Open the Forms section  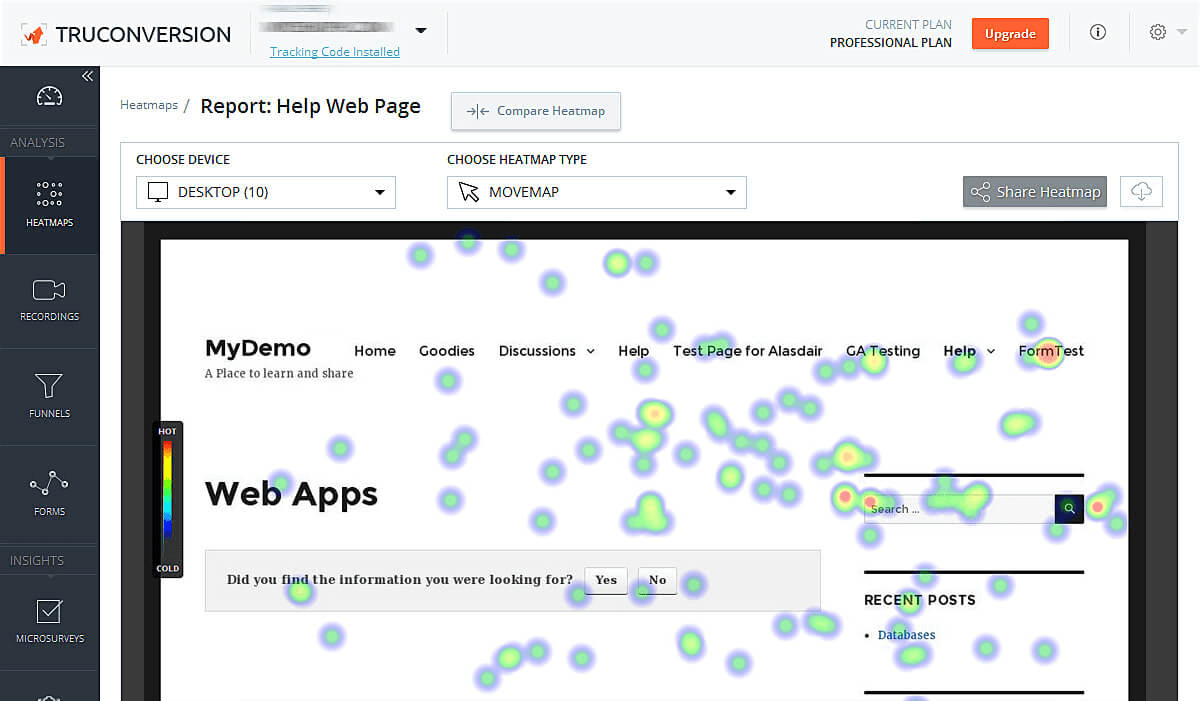click(x=49, y=494)
